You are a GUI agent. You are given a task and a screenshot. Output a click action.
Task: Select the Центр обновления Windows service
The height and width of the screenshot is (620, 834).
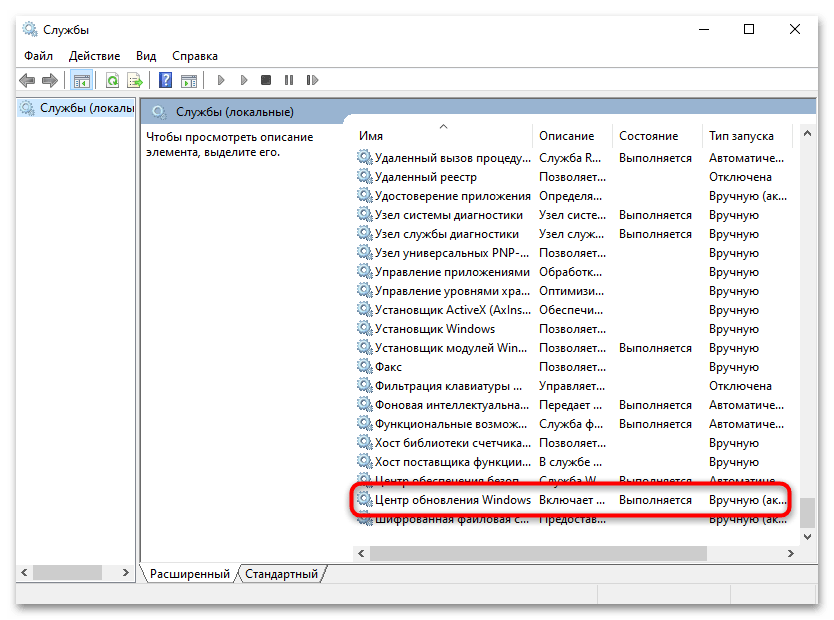[450, 499]
